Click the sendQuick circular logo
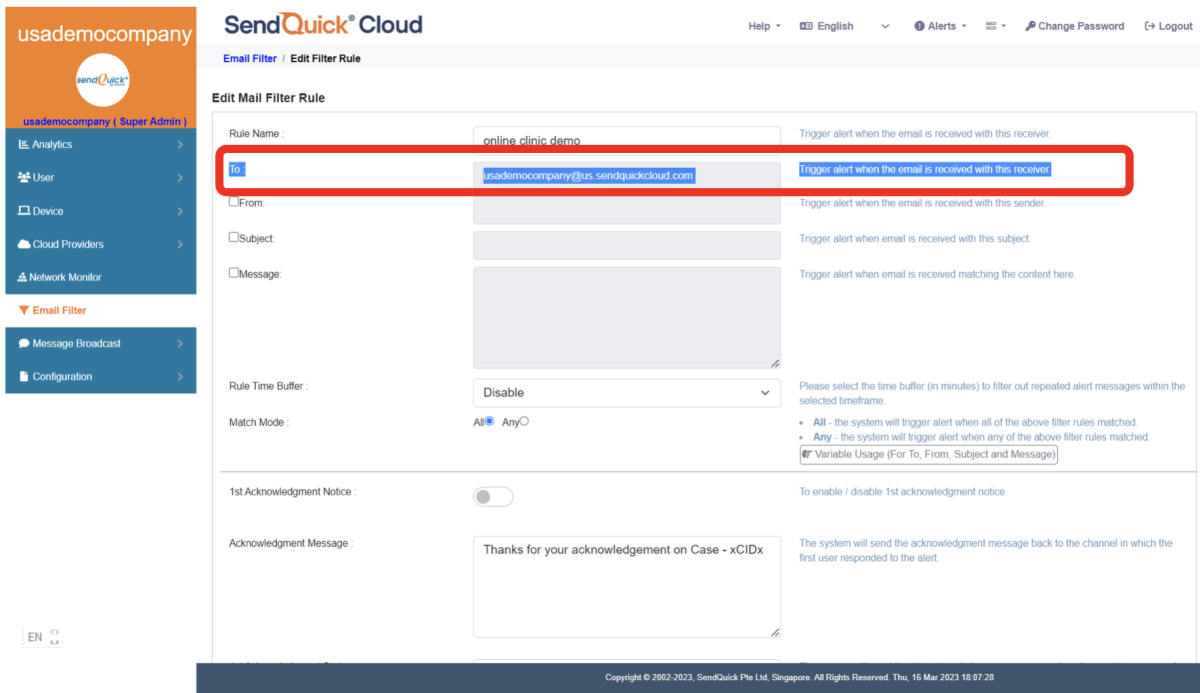This screenshot has width=1200, height=693. click(101, 80)
